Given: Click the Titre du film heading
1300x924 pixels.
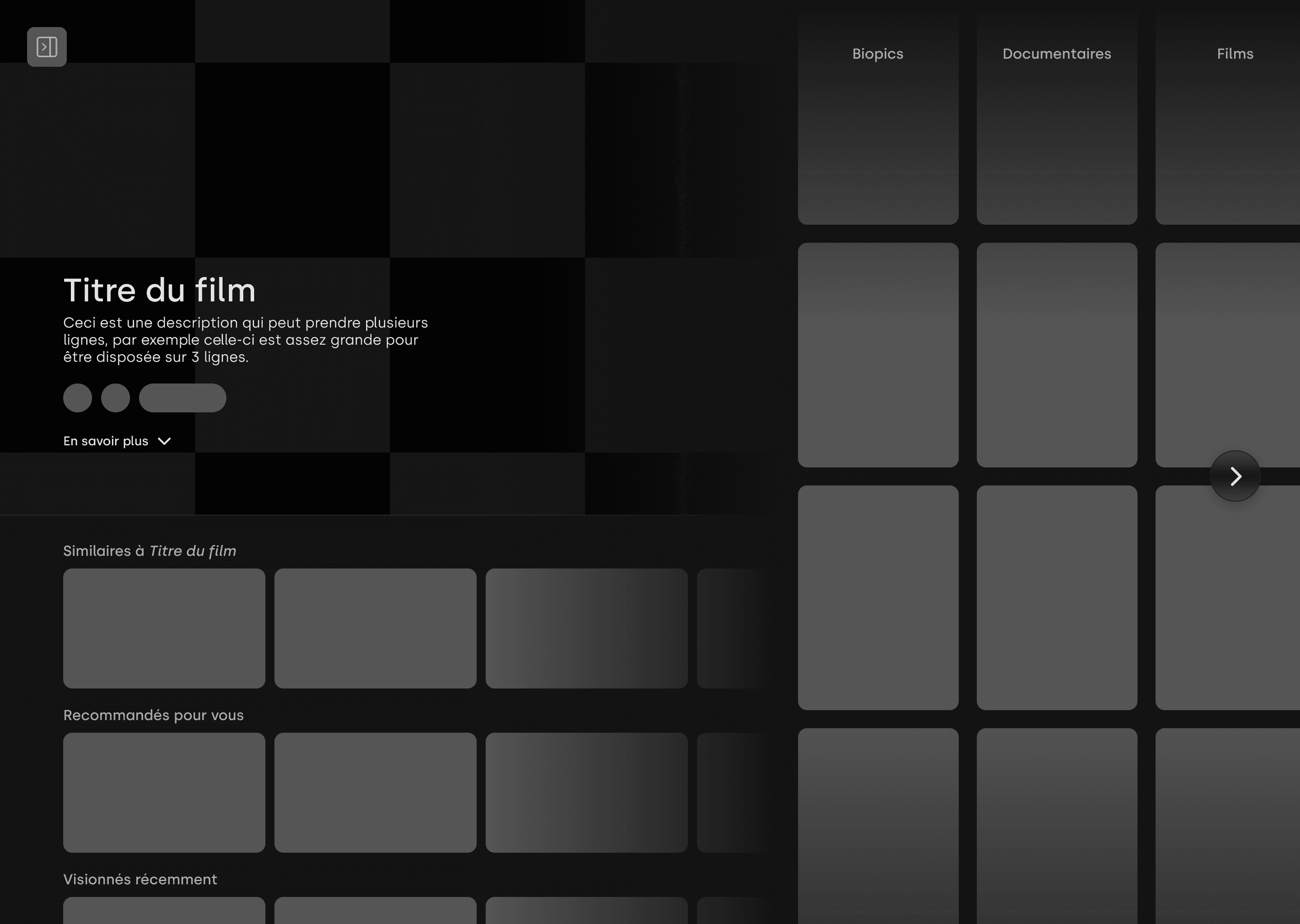Looking at the screenshot, I should tap(159, 290).
